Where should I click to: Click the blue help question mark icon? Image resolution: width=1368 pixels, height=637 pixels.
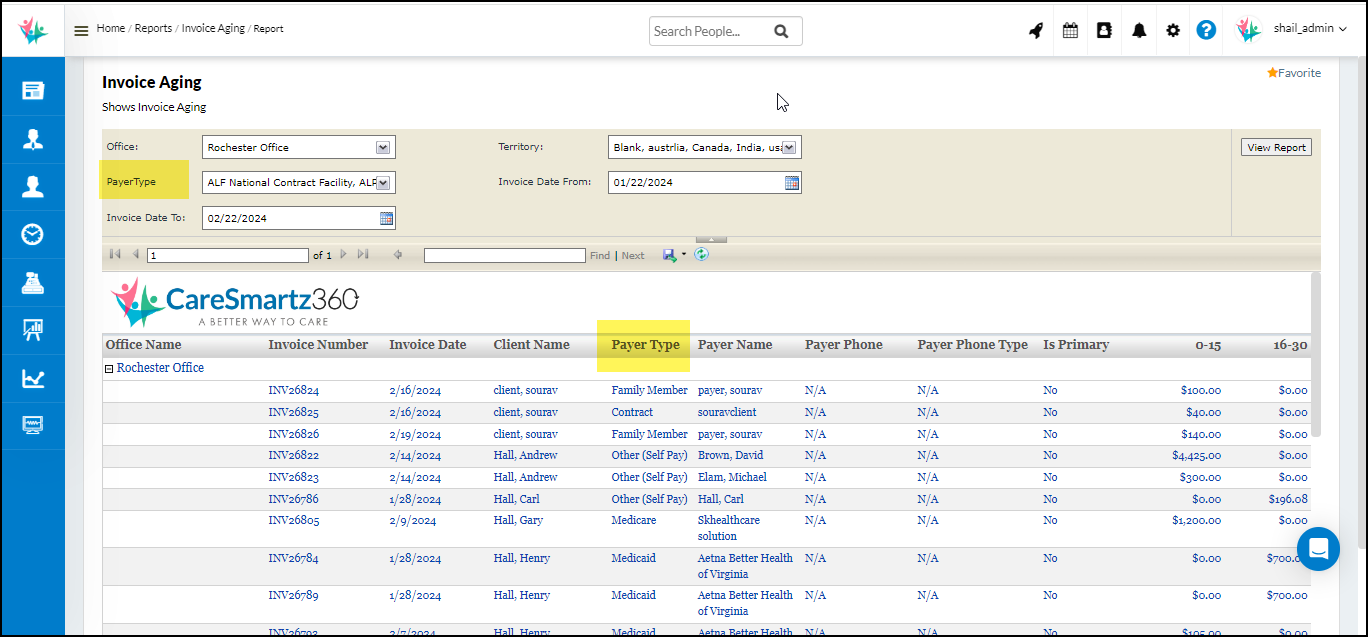tap(1206, 31)
